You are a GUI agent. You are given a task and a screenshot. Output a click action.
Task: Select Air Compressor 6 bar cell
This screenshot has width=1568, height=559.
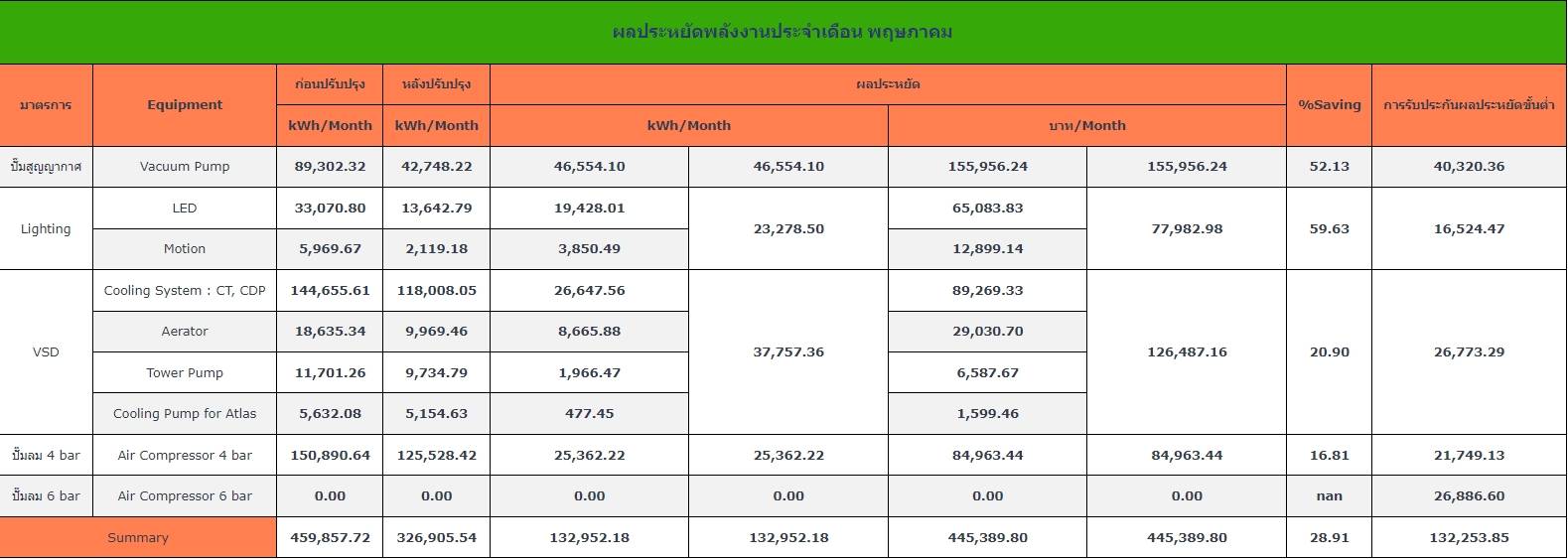click(185, 496)
